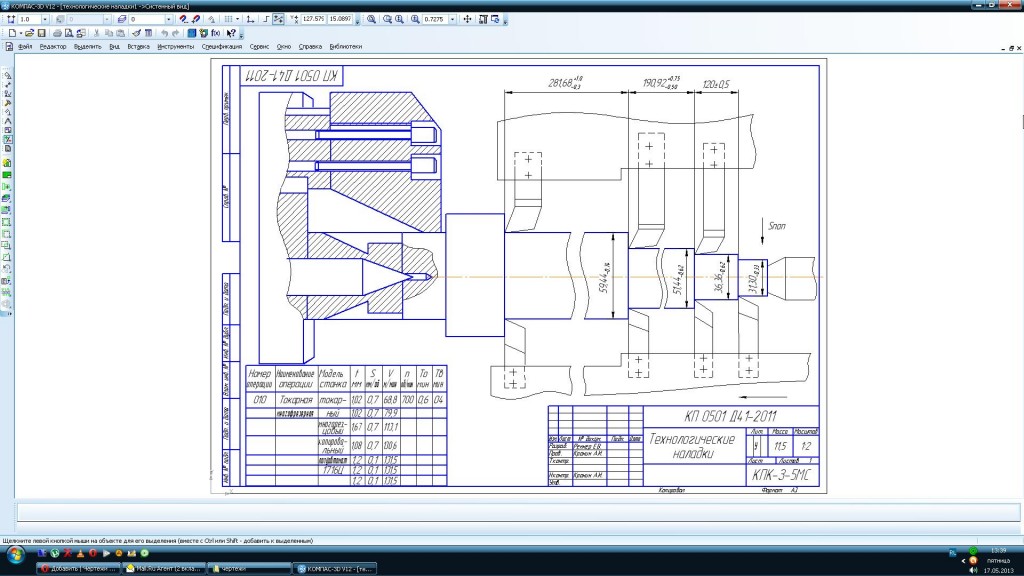Viewport: 1024px width, 576px height.
Task: Open the Выделить menu
Action: pos(88,47)
